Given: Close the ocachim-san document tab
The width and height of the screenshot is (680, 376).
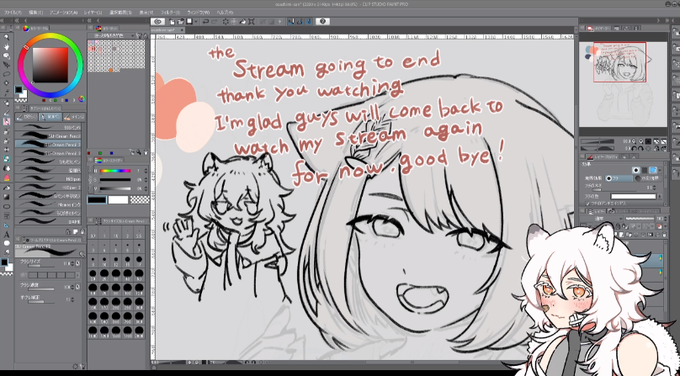Looking at the screenshot, I should [182, 30].
